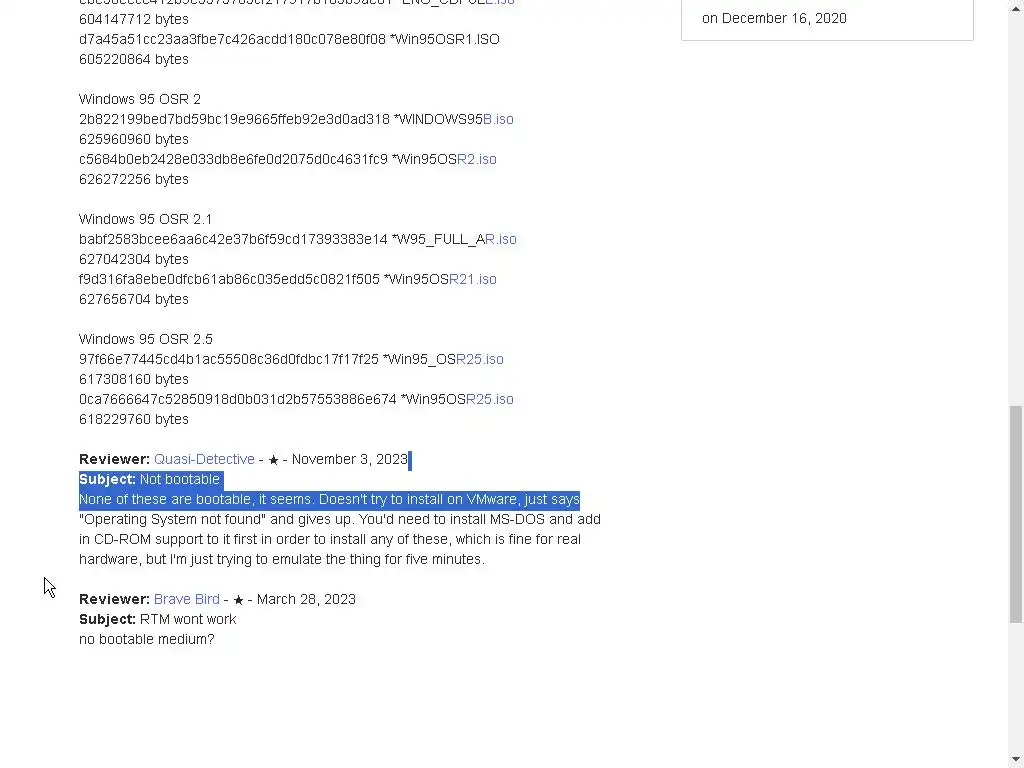Click the 'Operating System not found' review sentence
Screen dimensions: 1024x768
340,519
